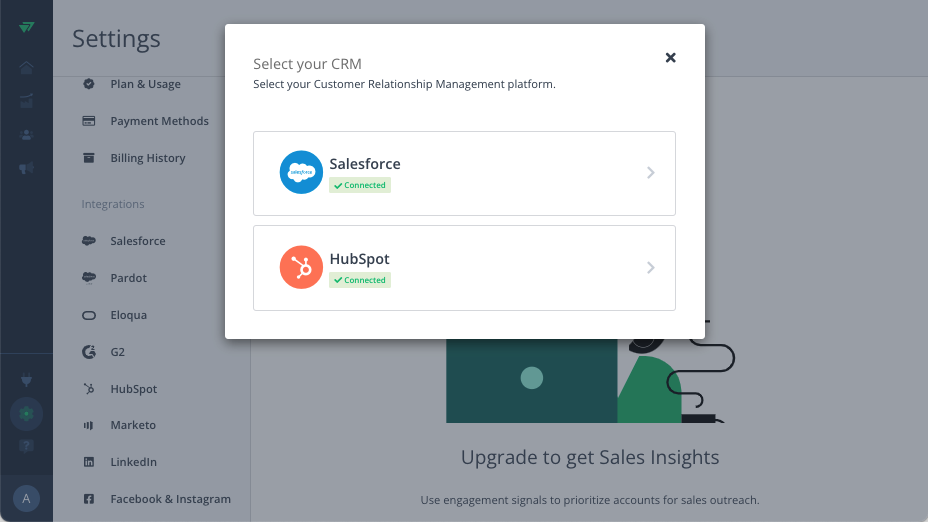
Task: Click the HubSpot sprocket logo in dialog
Action: tap(301, 267)
